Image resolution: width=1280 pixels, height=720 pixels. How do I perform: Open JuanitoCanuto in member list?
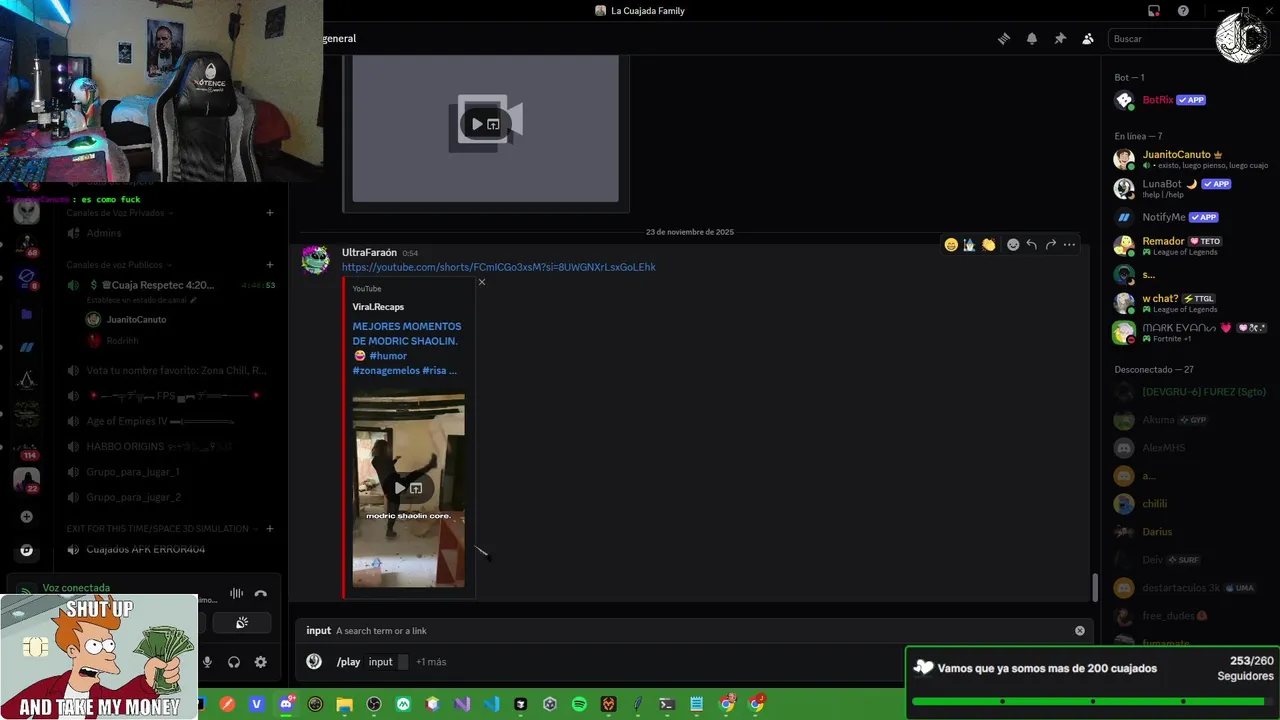pyautogui.click(x=1190, y=159)
